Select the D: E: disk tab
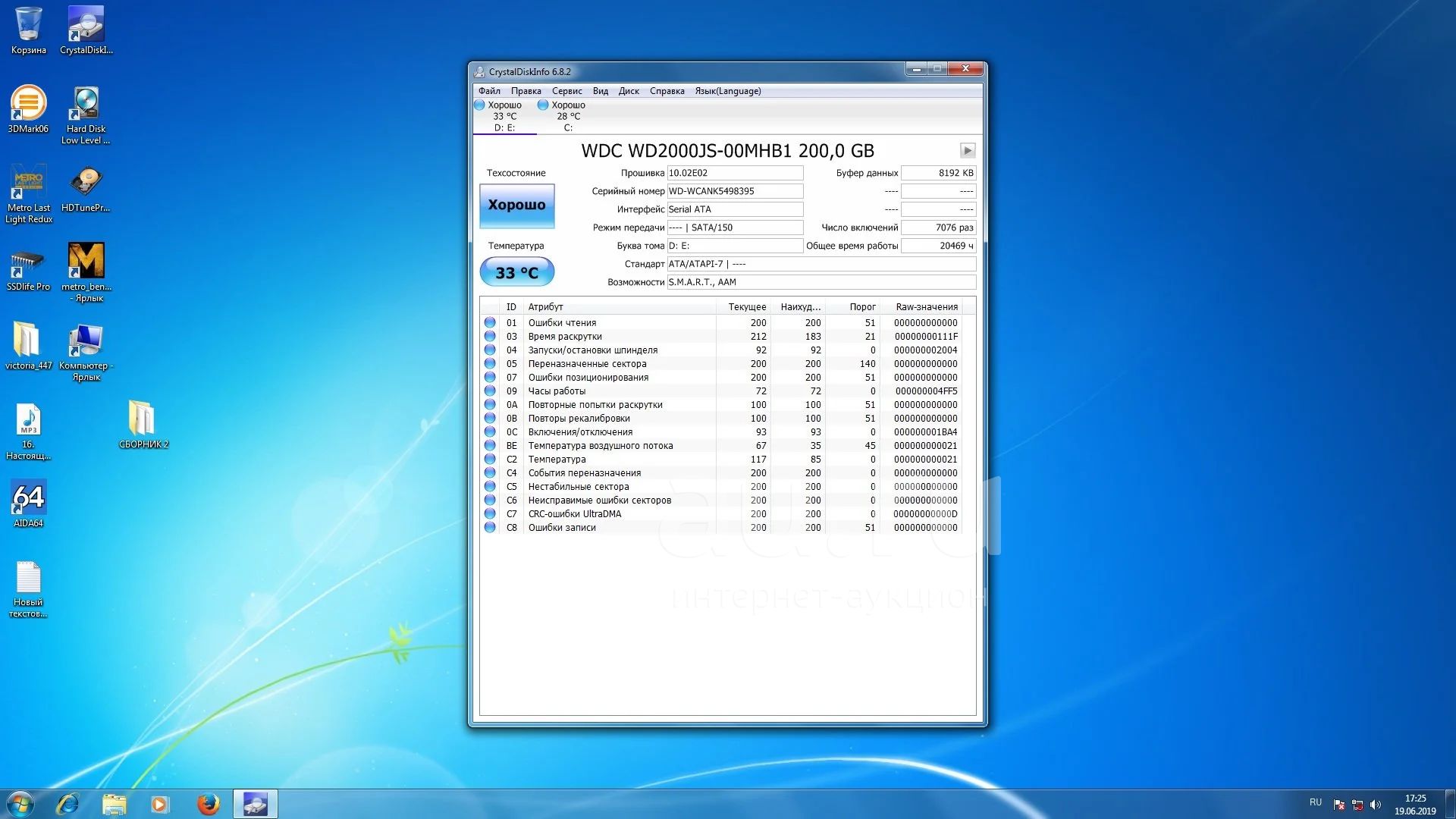1456x819 pixels. tap(504, 117)
